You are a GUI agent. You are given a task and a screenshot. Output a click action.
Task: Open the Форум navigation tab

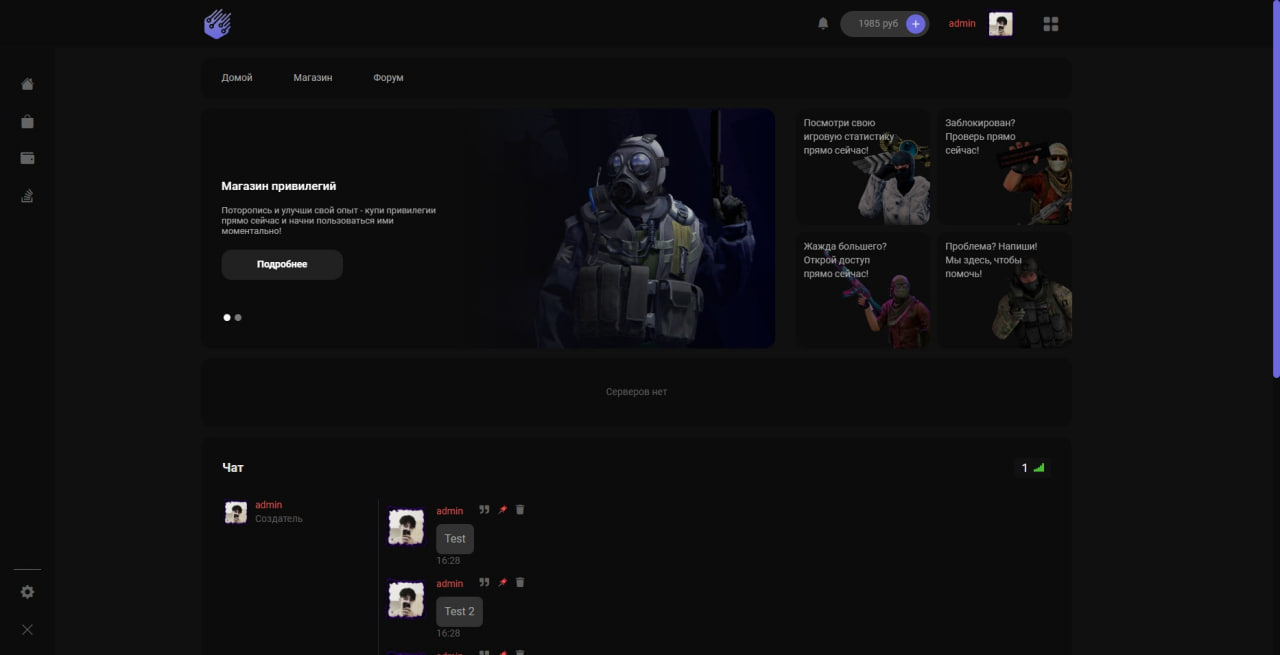coord(388,78)
